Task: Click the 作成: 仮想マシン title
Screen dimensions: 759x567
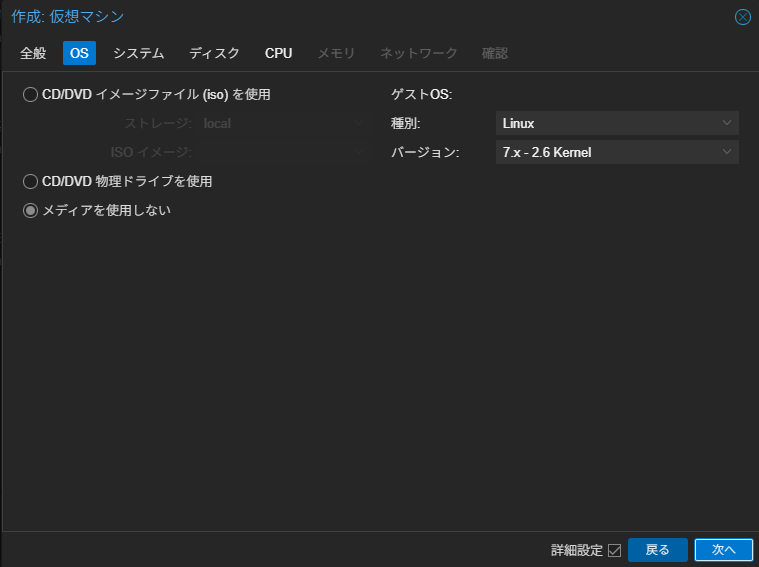Action: [x=68, y=16]
